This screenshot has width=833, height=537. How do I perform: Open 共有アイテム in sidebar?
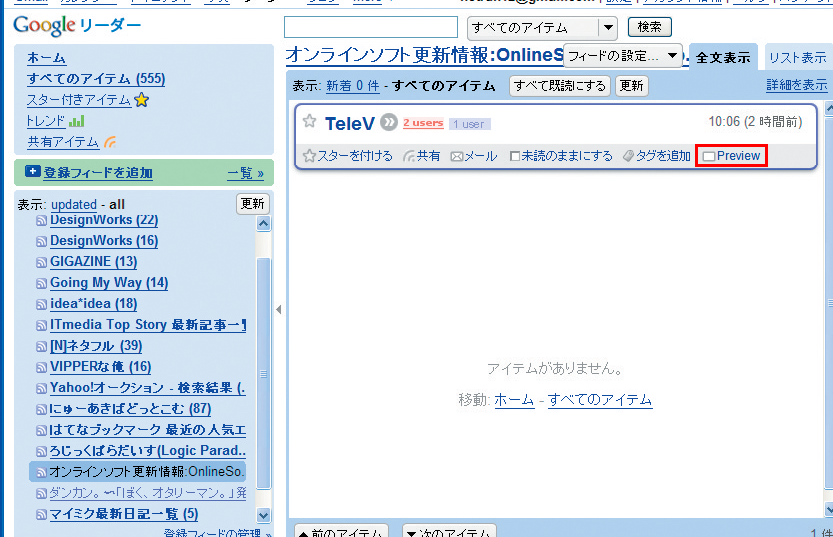tap(63, 142)
